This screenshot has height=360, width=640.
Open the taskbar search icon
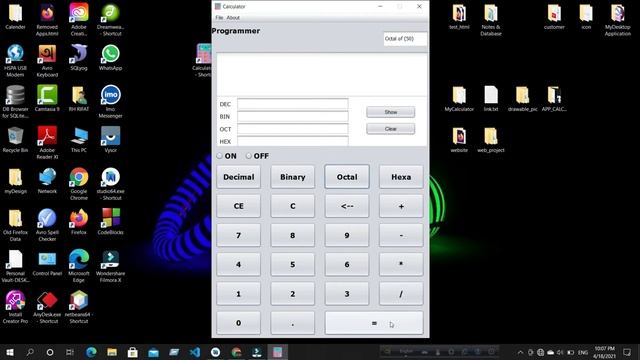[x=30, y=352]
